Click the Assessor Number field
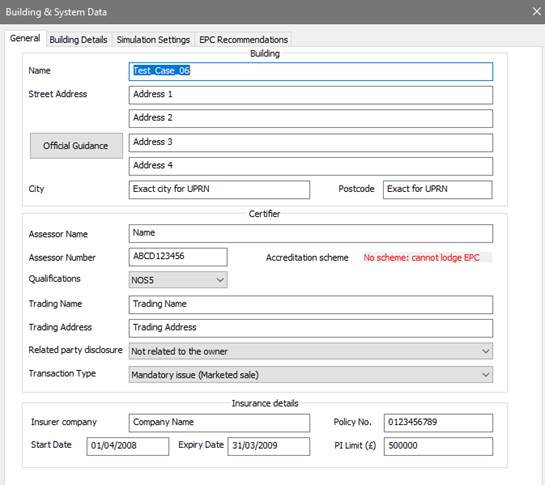The image size is (545, 485). [x=178, y=257]
